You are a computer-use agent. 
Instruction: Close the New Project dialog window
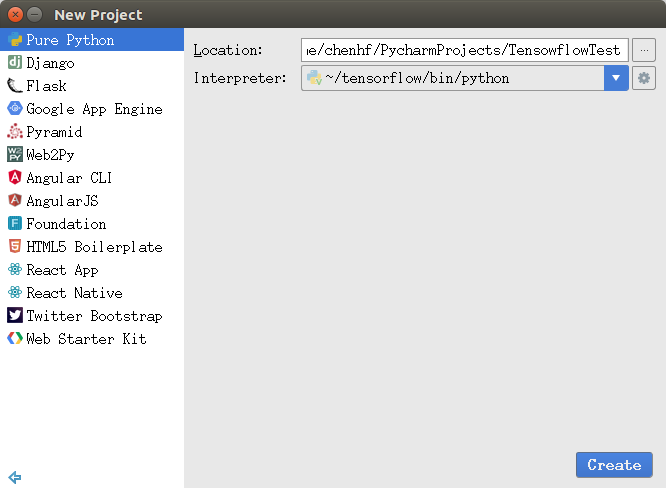[15, 14]
